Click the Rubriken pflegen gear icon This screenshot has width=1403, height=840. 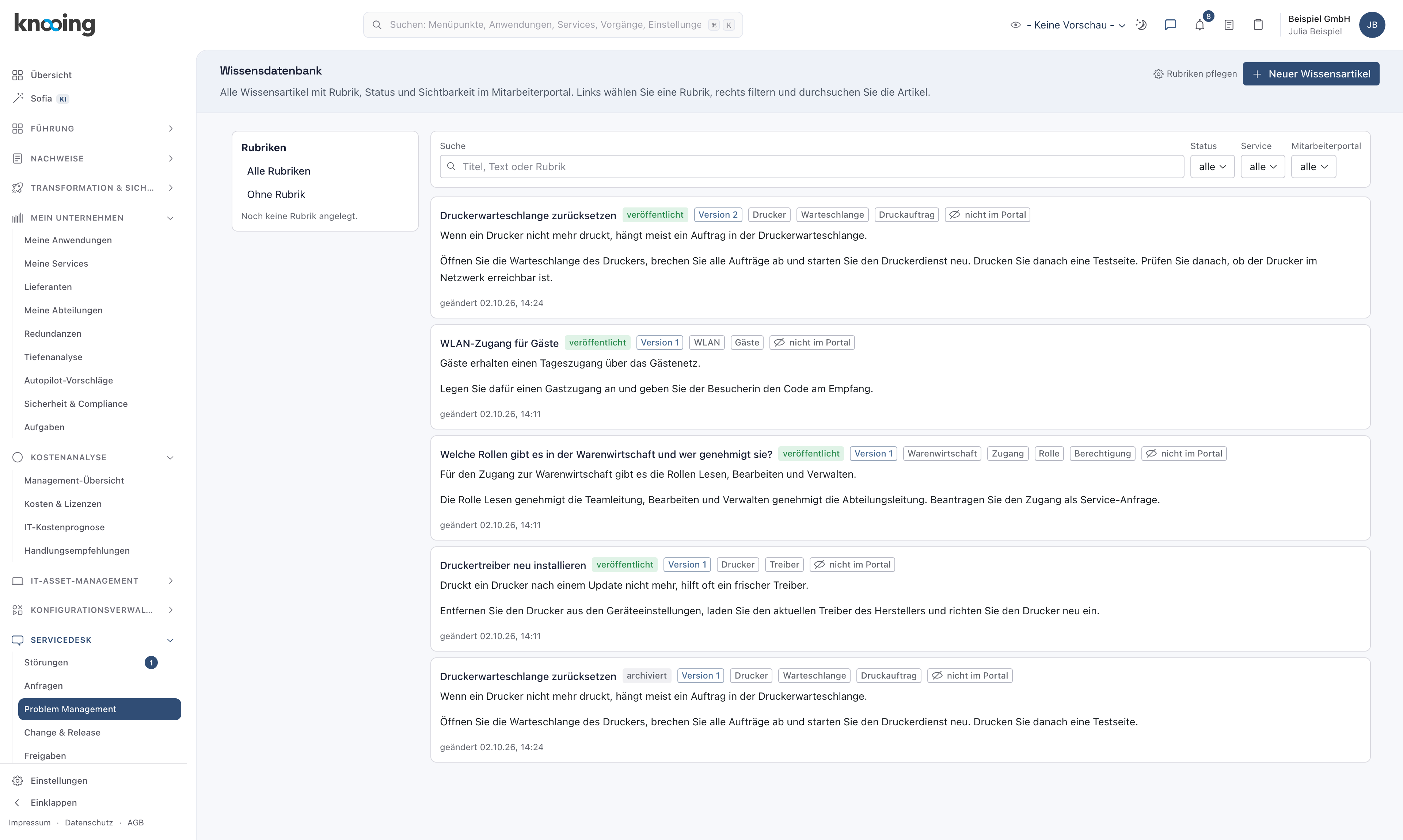(1159, 74)
